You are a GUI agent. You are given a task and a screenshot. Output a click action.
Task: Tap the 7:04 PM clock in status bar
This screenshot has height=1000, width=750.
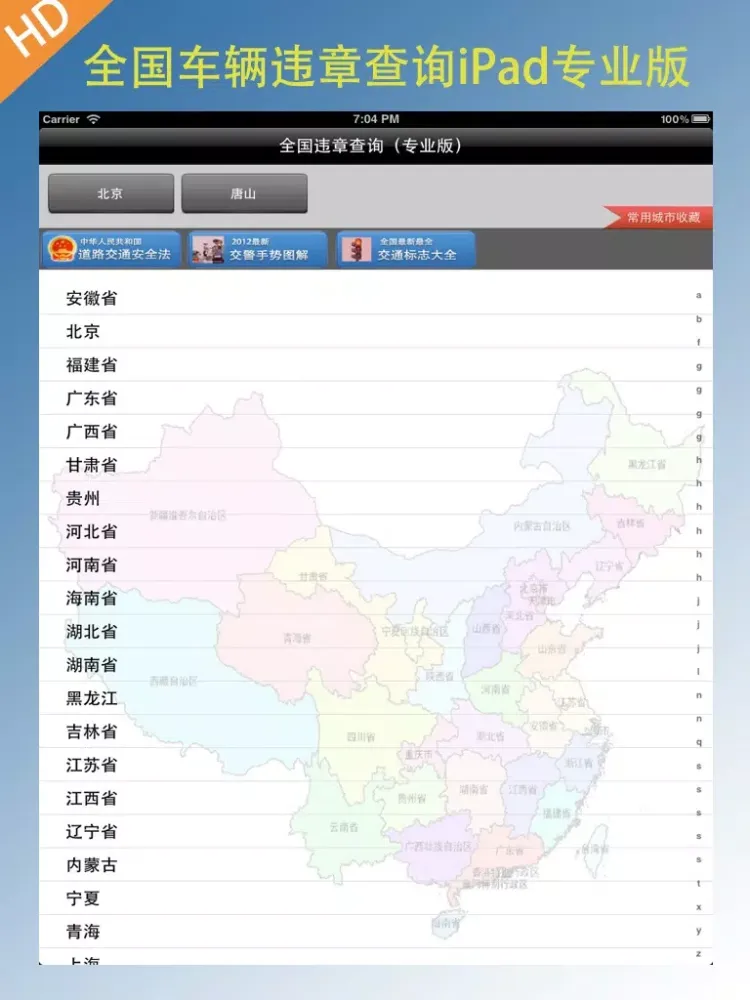click(376, 119)
